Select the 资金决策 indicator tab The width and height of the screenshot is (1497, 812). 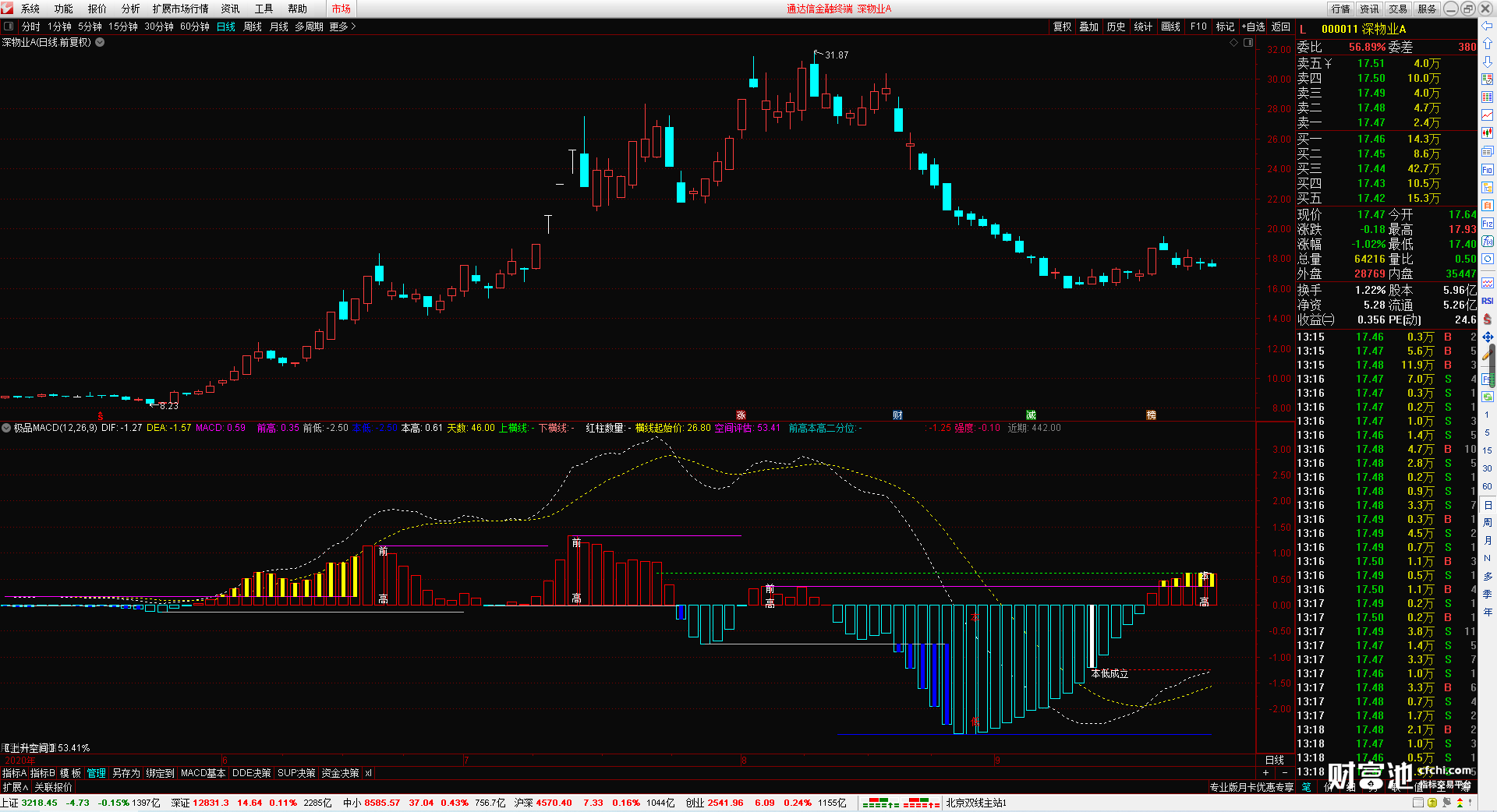[341, 773]
